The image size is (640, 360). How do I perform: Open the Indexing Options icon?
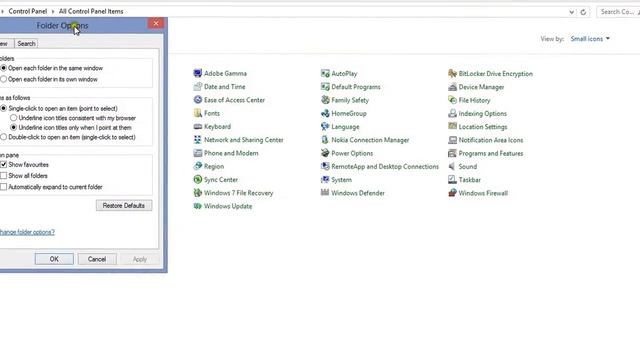pos(452,113)
